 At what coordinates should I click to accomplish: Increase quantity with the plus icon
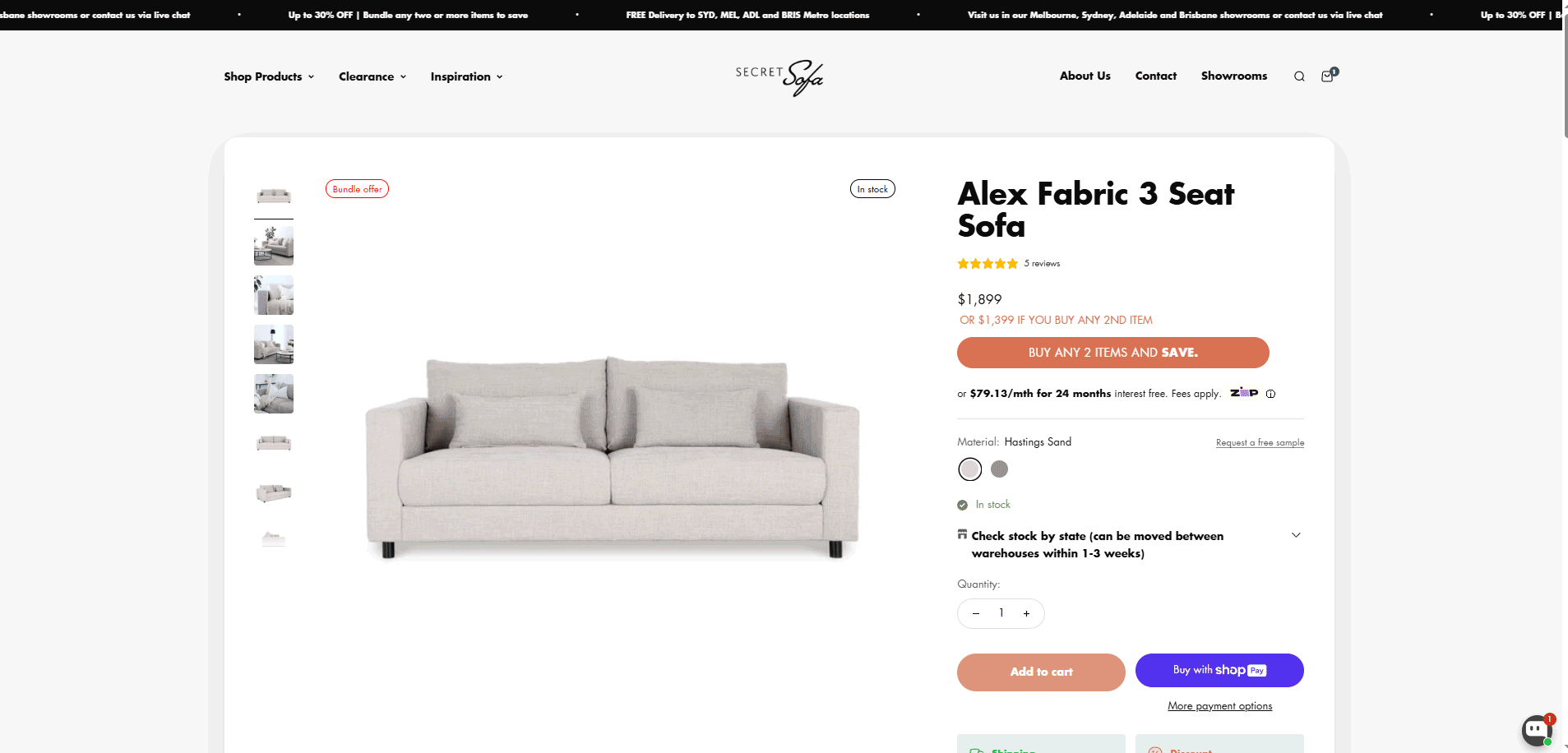pyautogui.click(x=1026, y=613)
